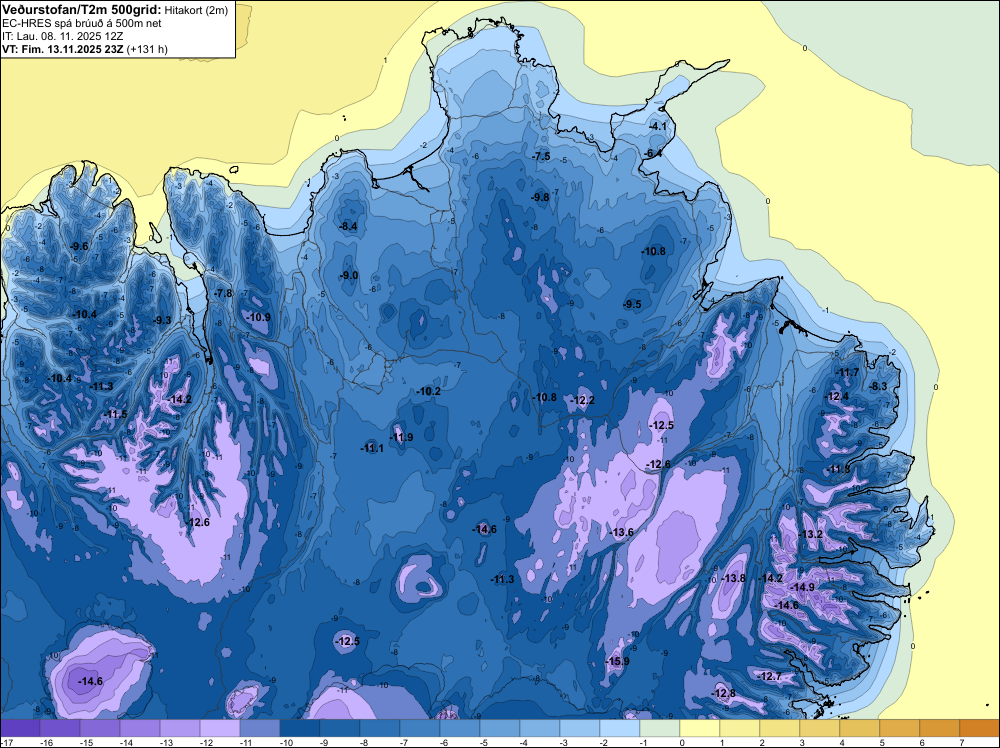The image size is (1000, 748).
Task: Click the title text Veðurstofan/T2m 500grid
Action: point(82,10)
